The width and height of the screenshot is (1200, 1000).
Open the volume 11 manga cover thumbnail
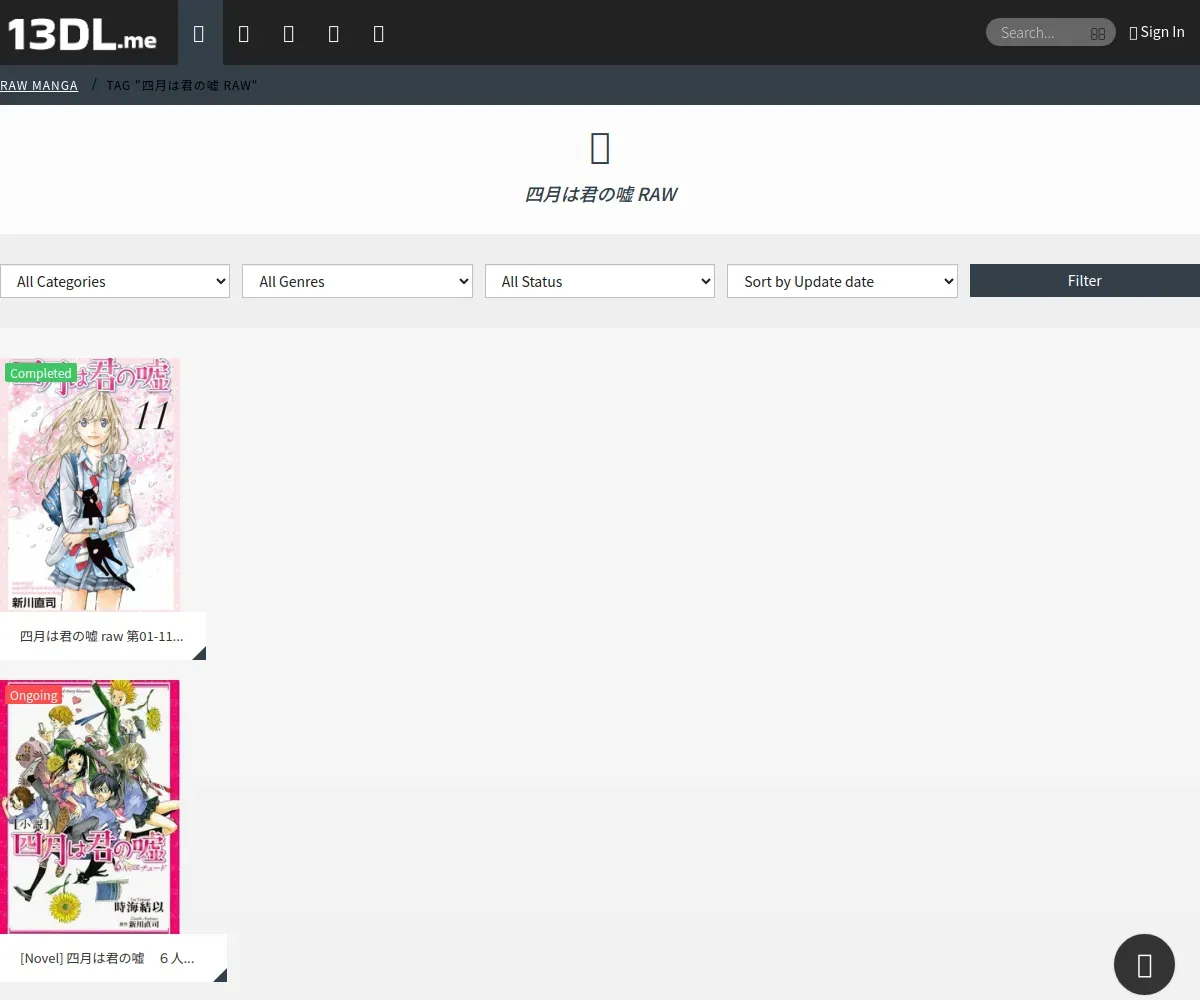[90, 485]
